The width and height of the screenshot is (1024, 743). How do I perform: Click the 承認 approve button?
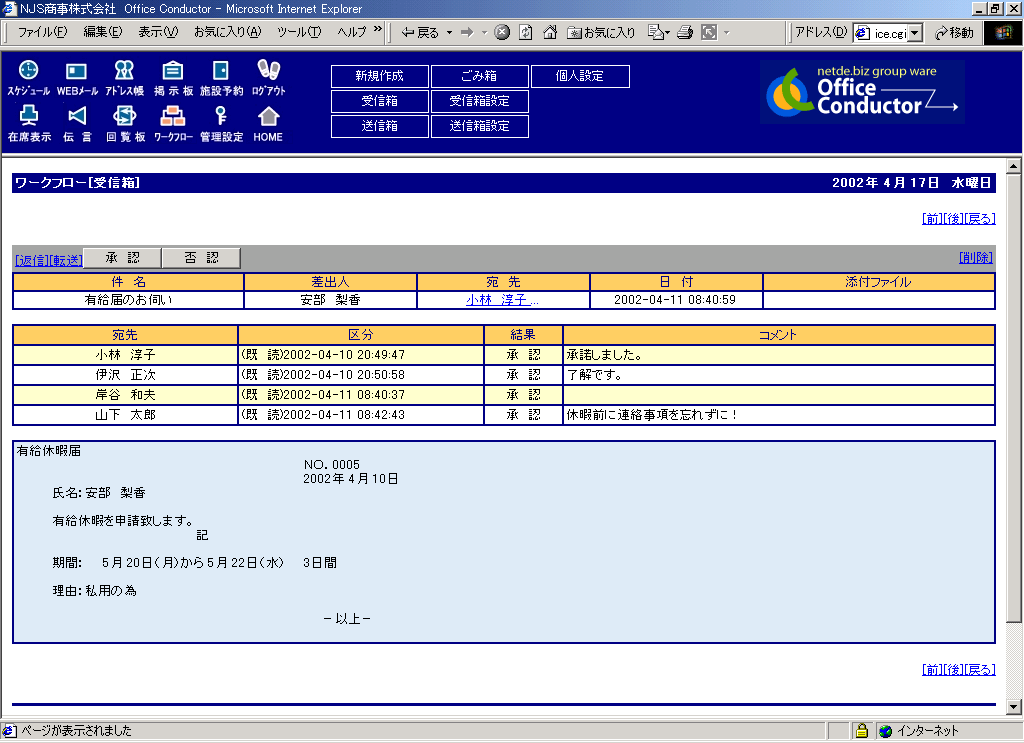[x=122, y=258]
